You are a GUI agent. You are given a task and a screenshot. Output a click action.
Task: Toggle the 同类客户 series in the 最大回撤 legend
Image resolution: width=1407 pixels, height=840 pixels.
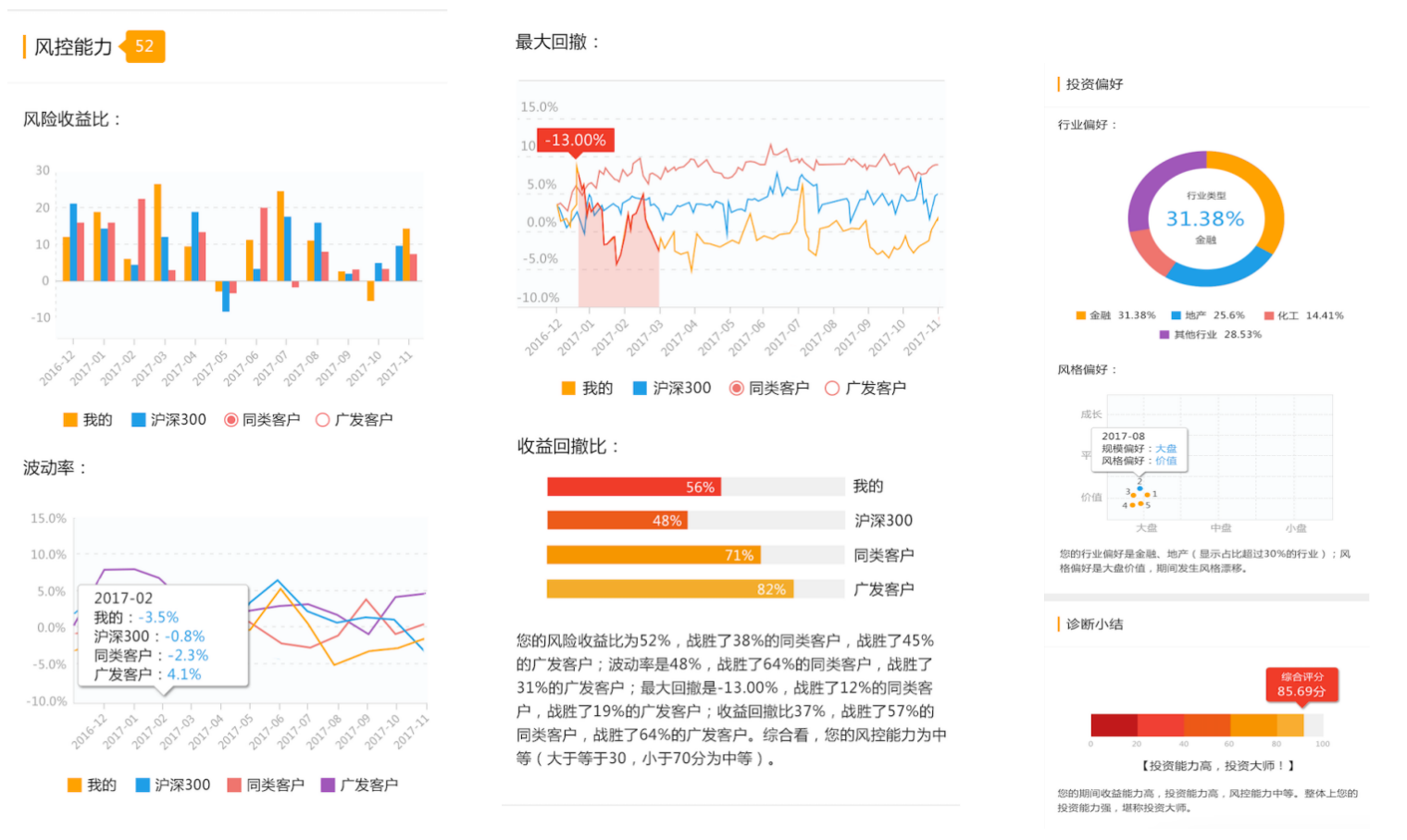point(736,388)
